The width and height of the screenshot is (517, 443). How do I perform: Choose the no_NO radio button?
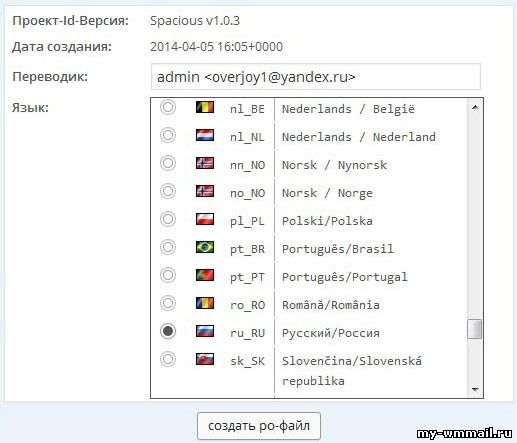click(168, 191)
